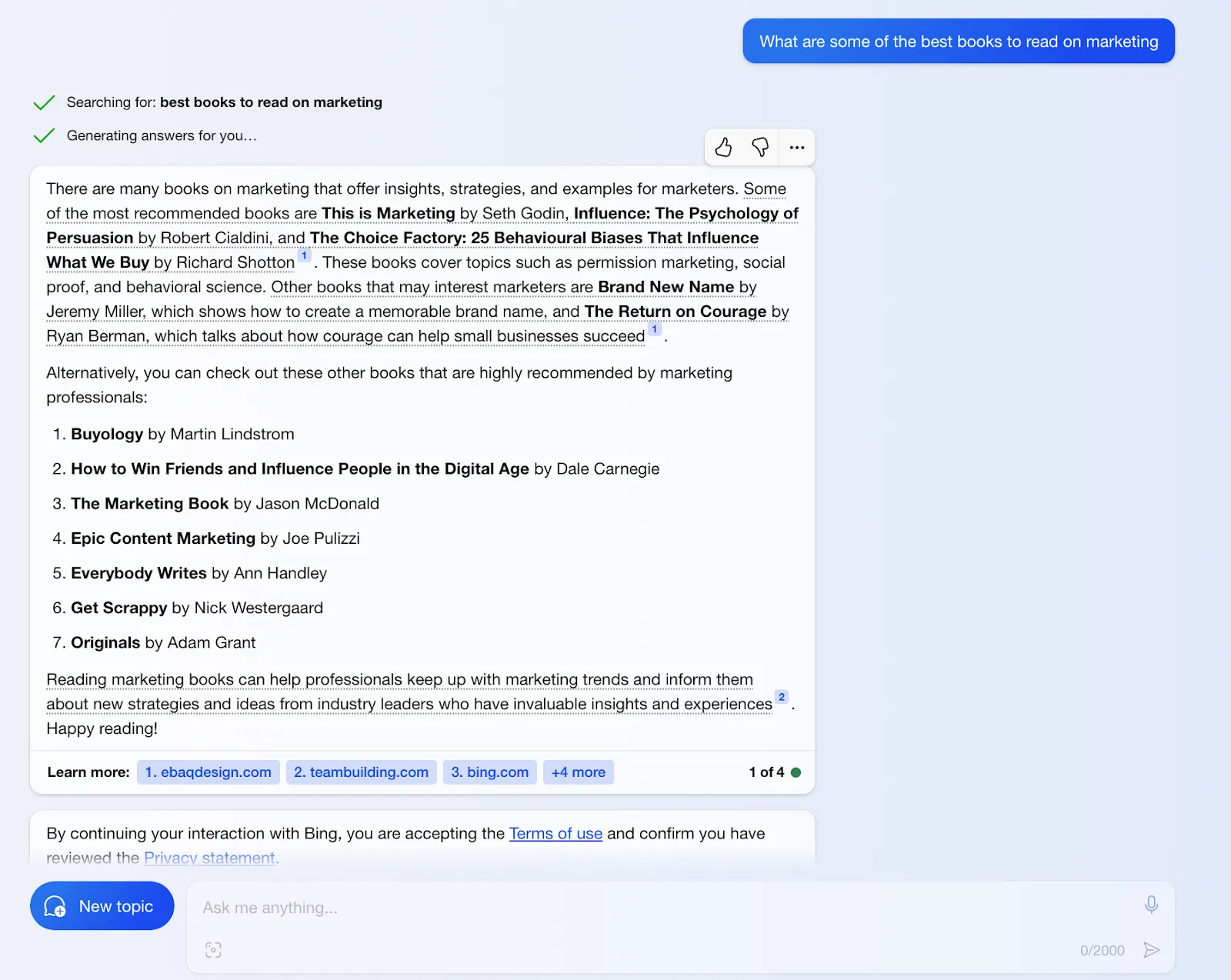Click the visual search image icon
Image resolution: width=1231 pixels, height=980 pixels.
tap(213, 950)
